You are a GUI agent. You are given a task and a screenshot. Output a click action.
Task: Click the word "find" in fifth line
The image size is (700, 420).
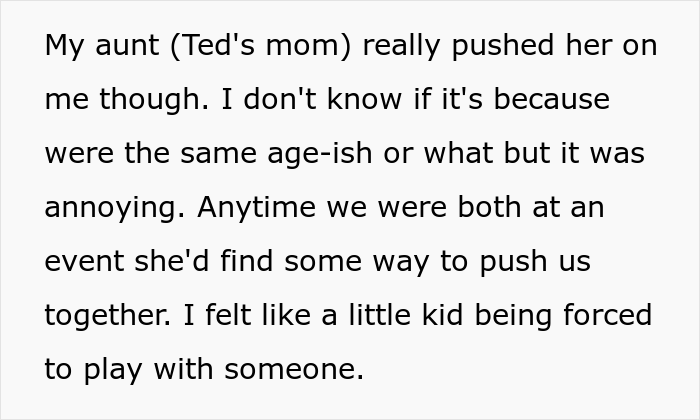click(246, 262)
